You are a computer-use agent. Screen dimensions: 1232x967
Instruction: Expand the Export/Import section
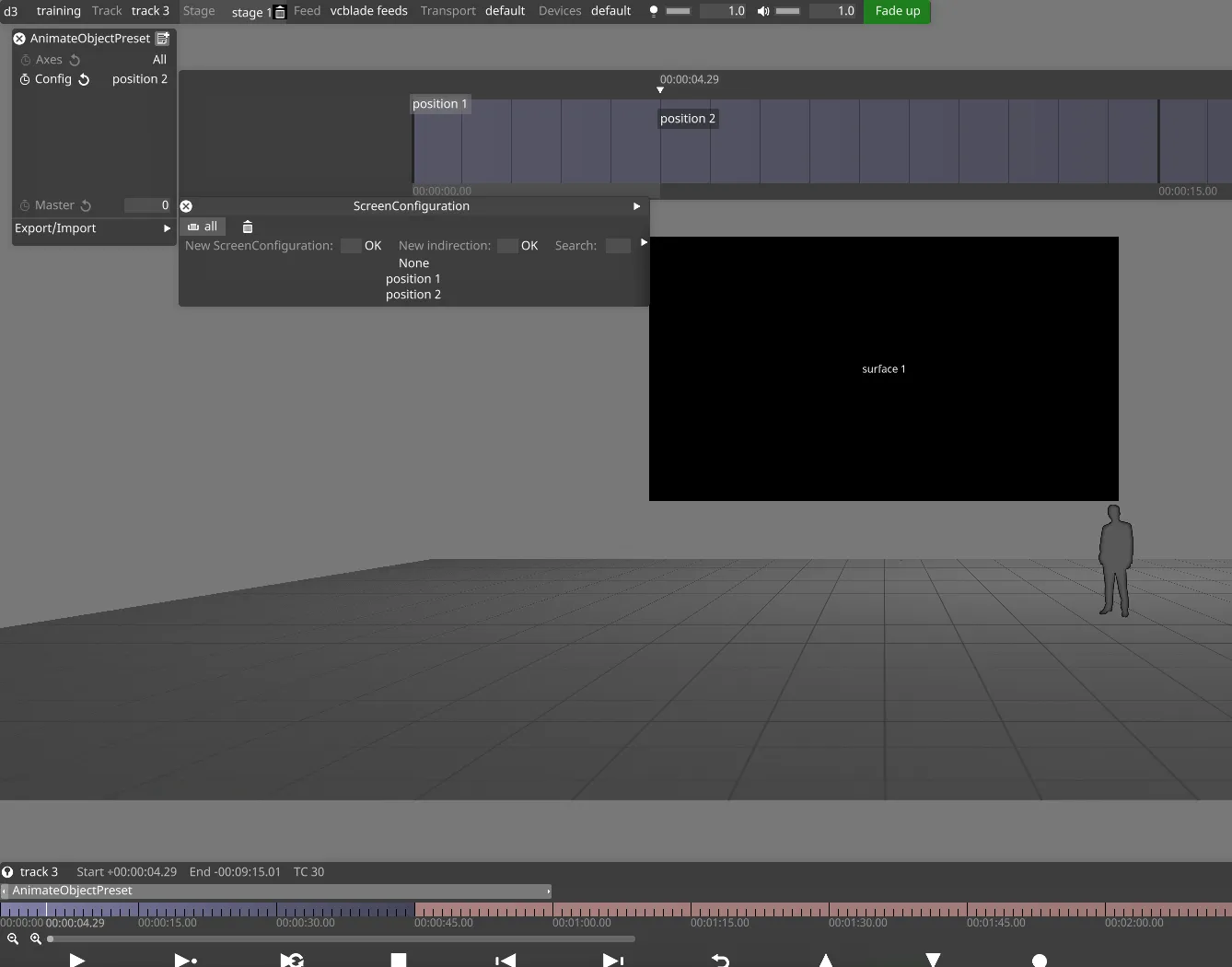tap(167, 228)
